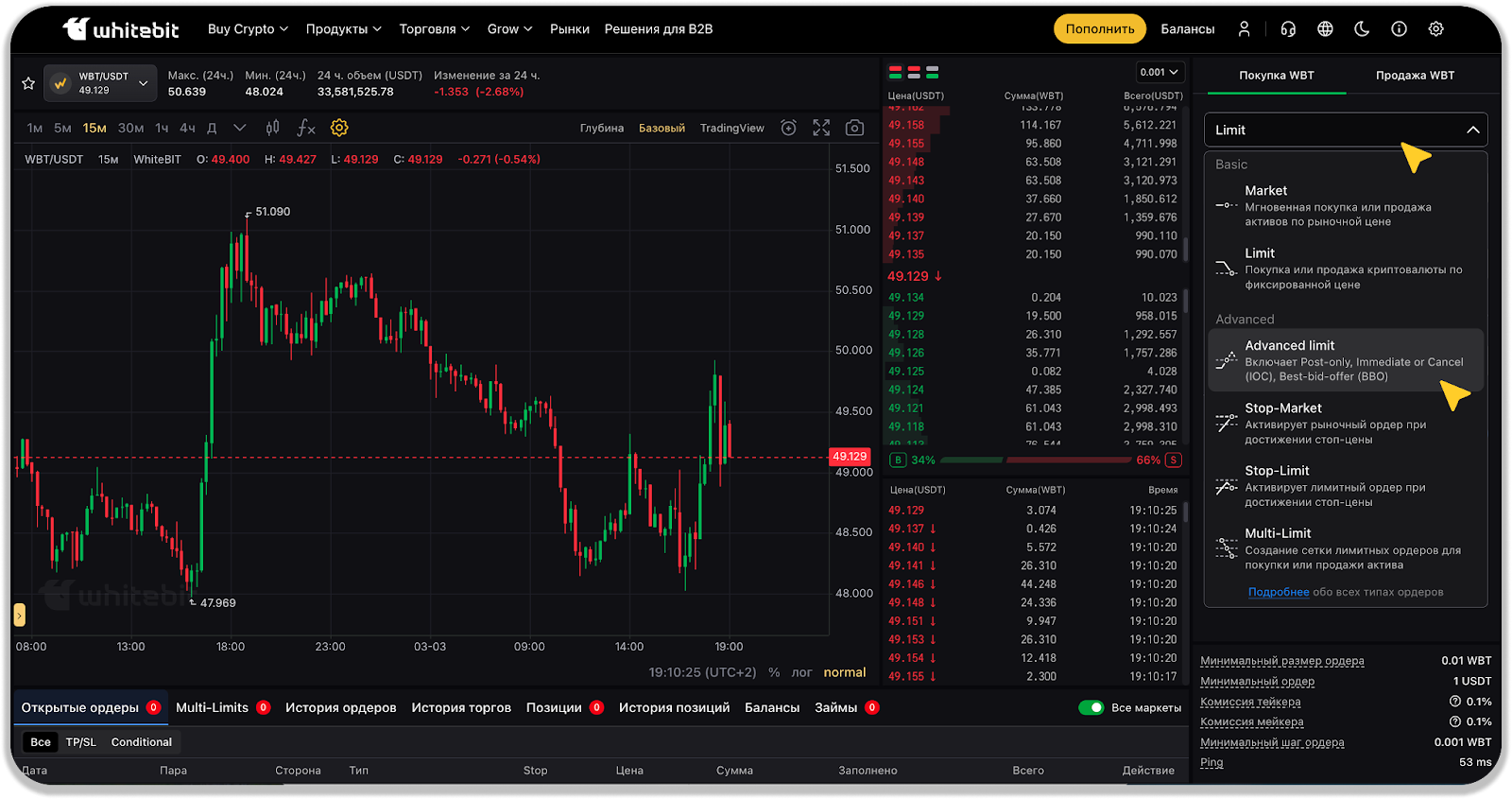Toggle percent scale on chart
Viewport: 1512px width, 799px height.
click(x=774, y=672)
